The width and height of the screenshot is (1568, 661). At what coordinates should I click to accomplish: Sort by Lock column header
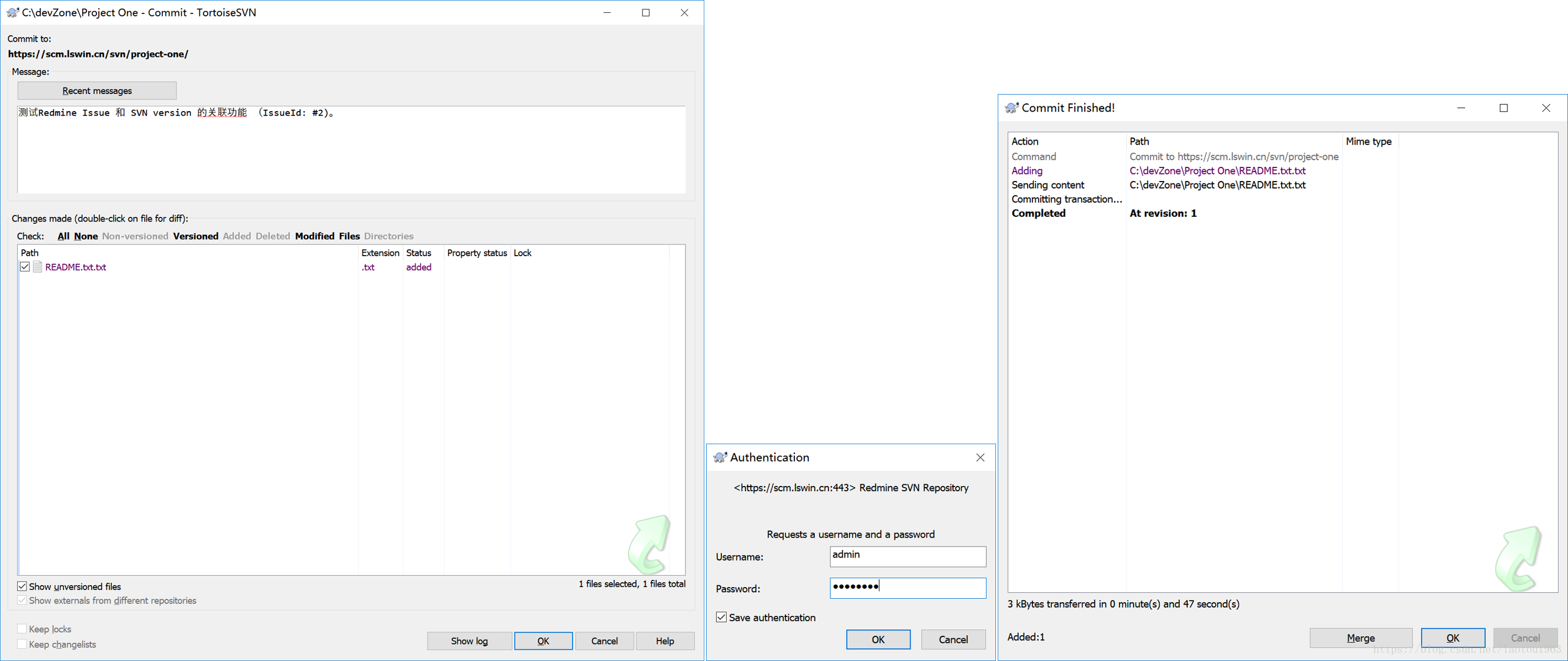click(589, 253)
